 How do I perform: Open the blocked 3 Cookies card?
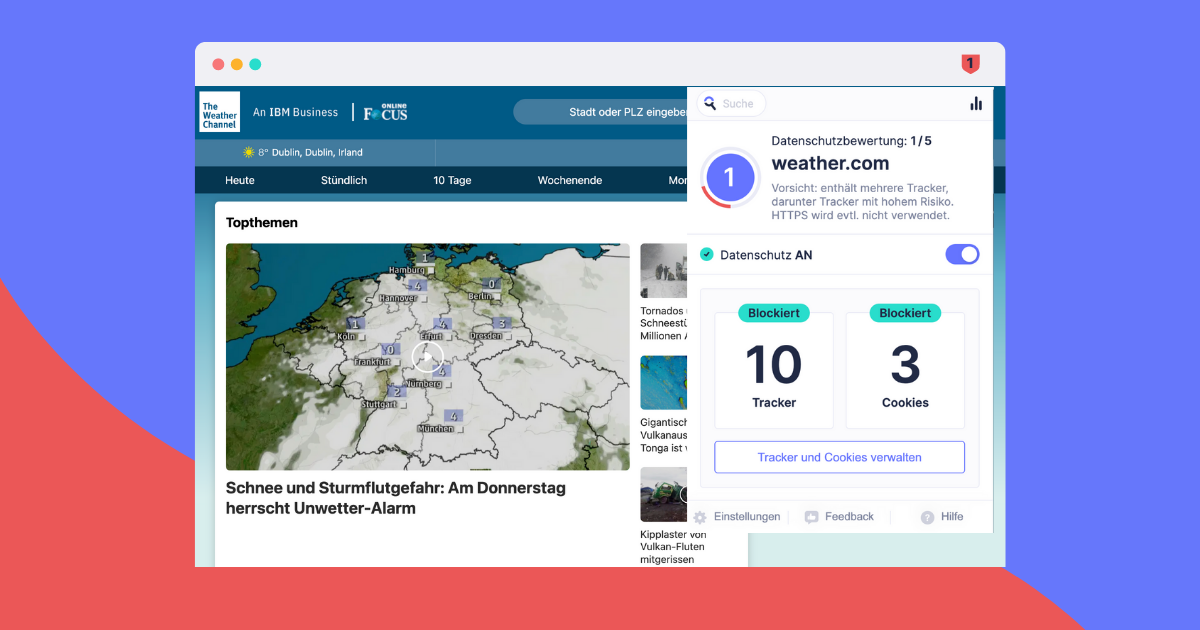(x=905, y=370)
